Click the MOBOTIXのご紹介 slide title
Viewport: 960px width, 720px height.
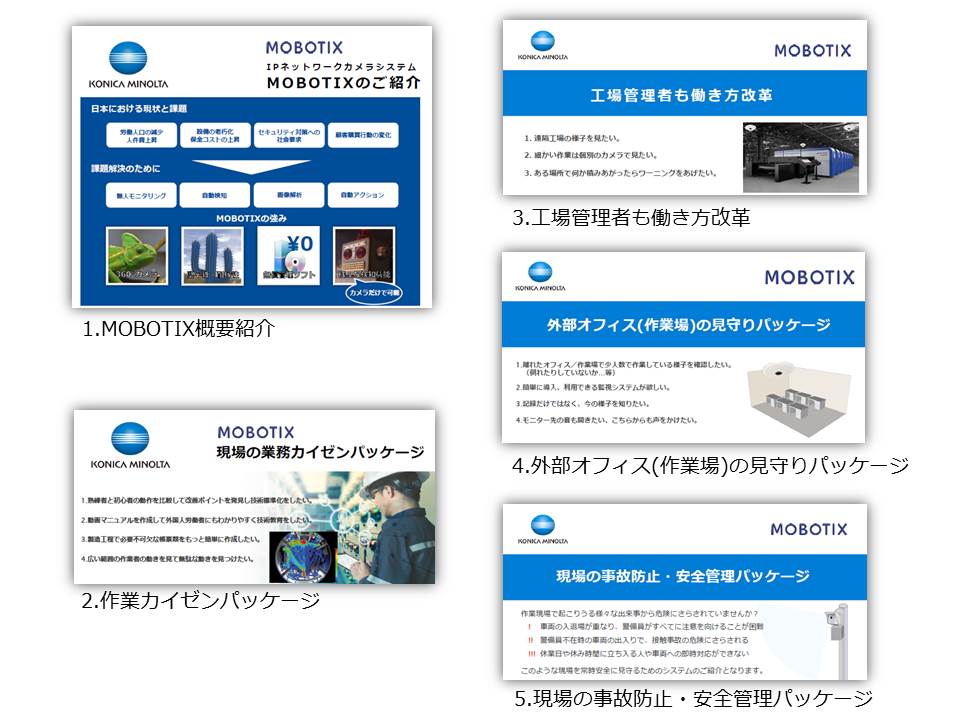tap(343, 82)
